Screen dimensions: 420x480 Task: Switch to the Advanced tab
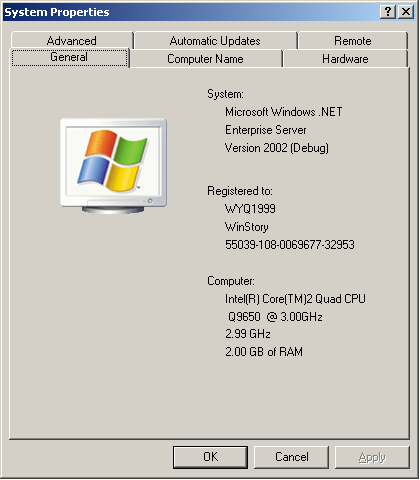[72, 41]
